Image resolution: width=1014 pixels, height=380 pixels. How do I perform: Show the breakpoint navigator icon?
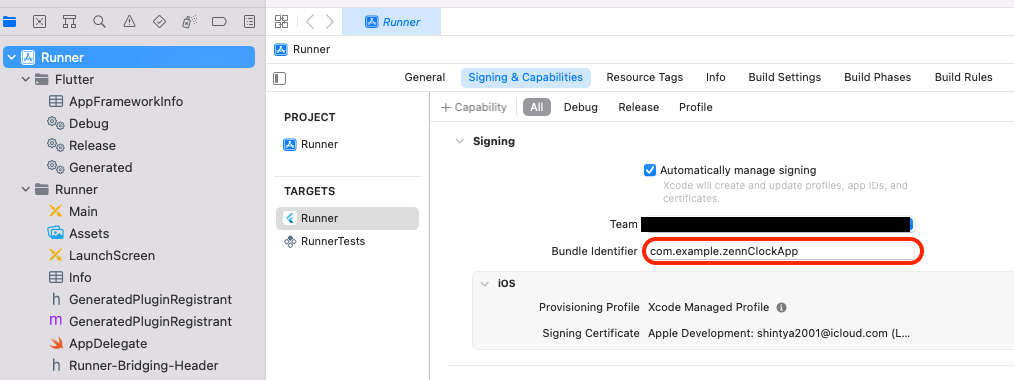click(x=219, y=21)
